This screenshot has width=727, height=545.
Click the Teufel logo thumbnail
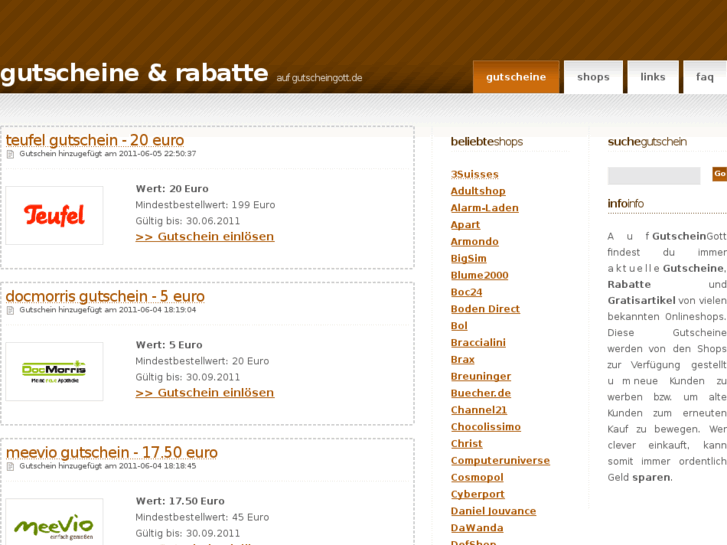click(54, 216)
